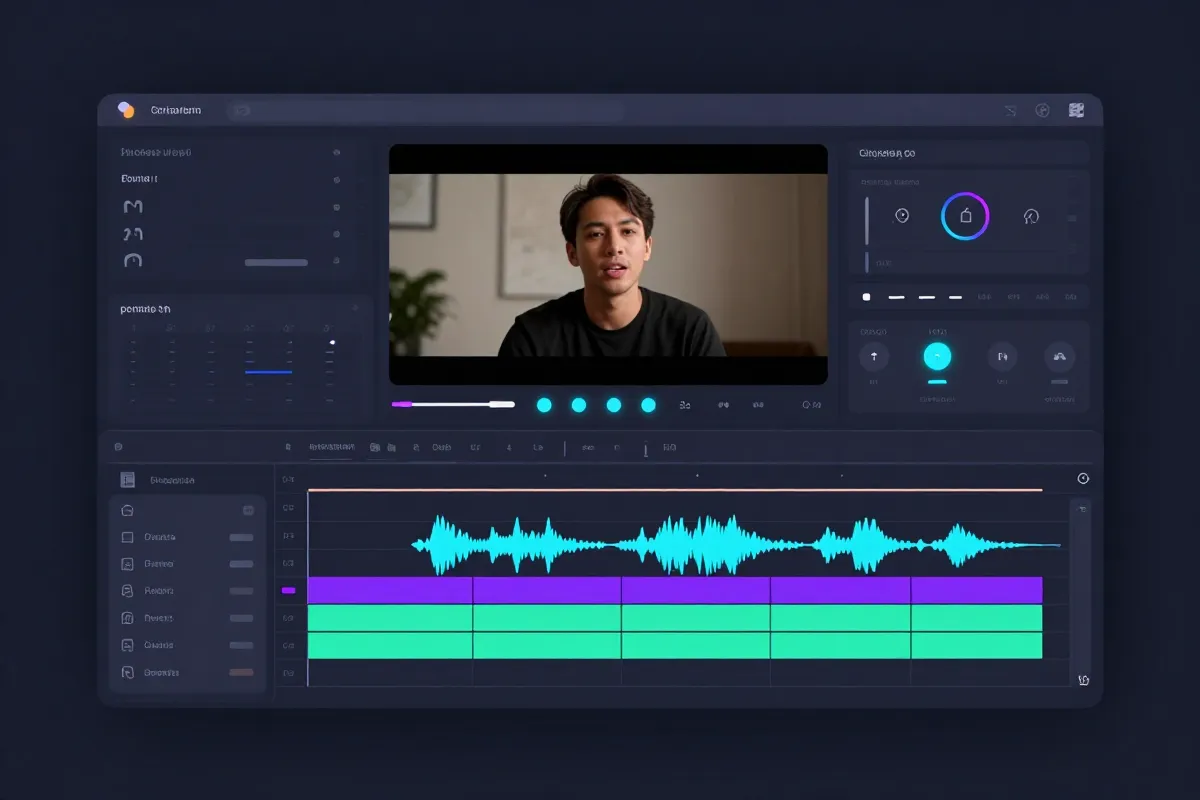Screen dimensions: 1200x800
Task: Click the app title text beside the logo
Action: tap(176, 110)
